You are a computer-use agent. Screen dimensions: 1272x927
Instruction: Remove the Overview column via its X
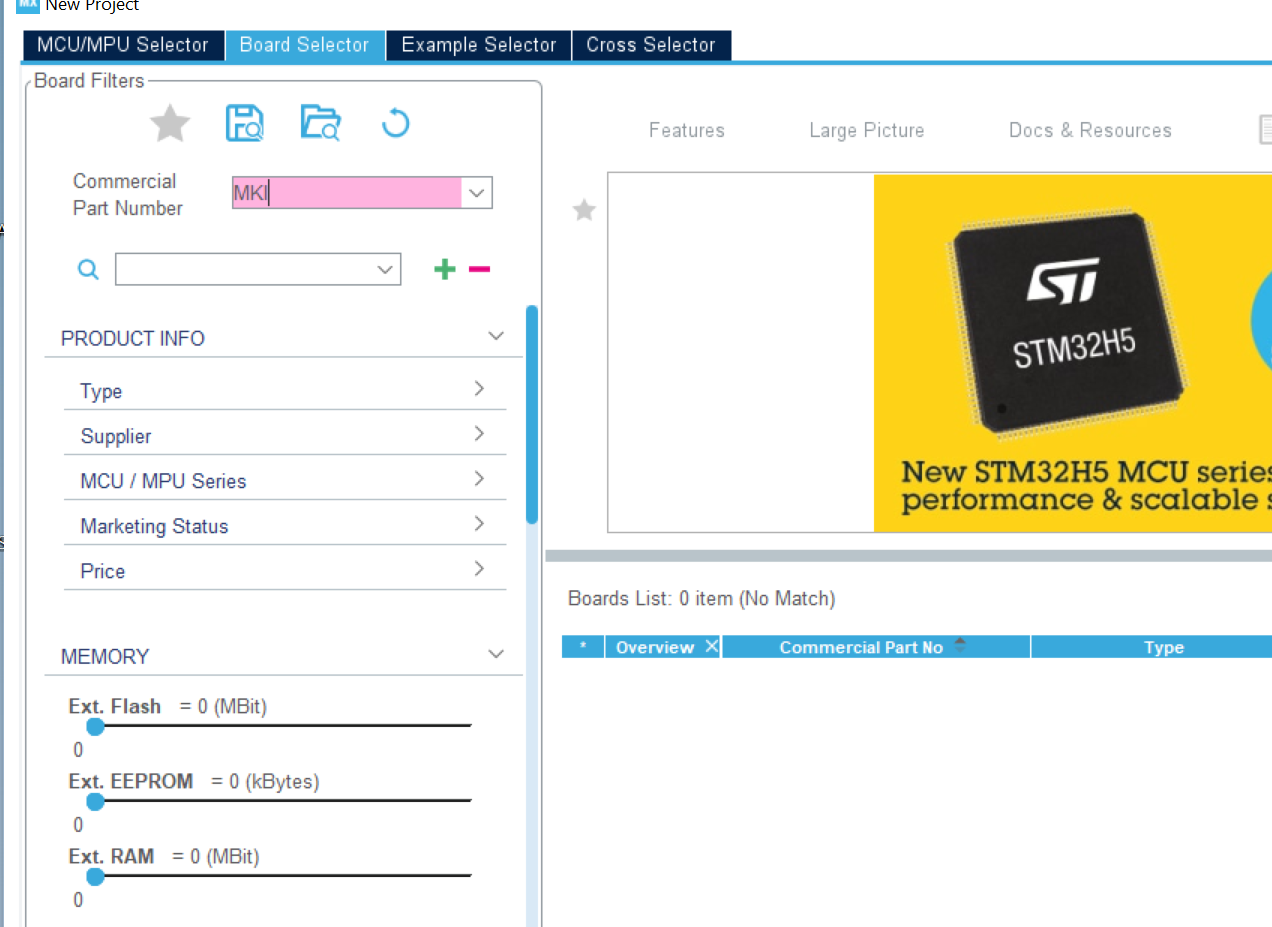pyautogui.click(x=711, y=646)
